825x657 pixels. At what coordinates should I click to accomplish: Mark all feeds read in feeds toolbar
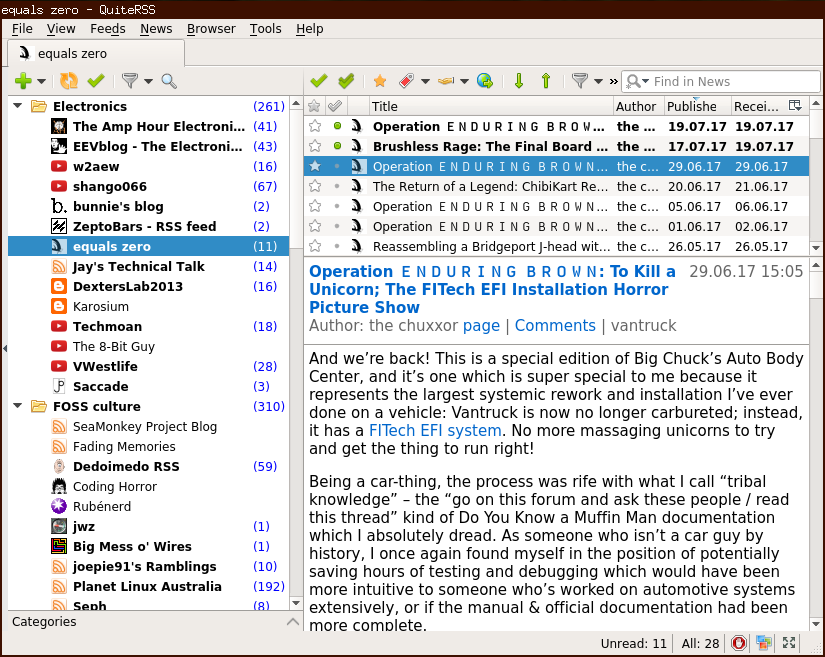pyautogui.click(x=96, y=81)
